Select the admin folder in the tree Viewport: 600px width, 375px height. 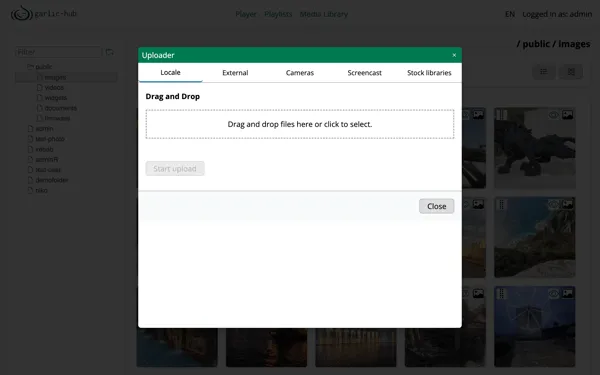pyautogui.click(x=44, y=129)
